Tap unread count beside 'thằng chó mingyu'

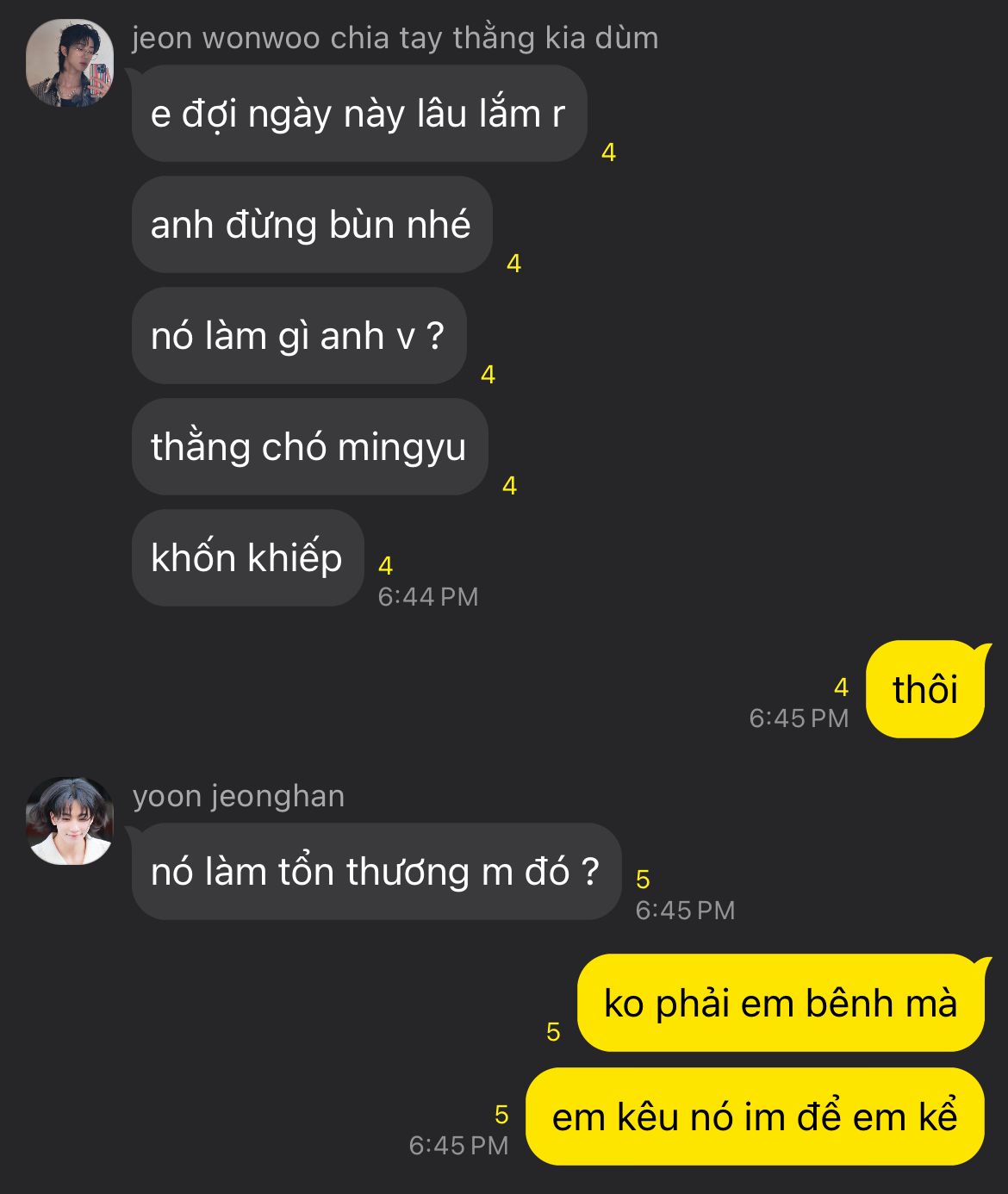(x=510, y=487)
